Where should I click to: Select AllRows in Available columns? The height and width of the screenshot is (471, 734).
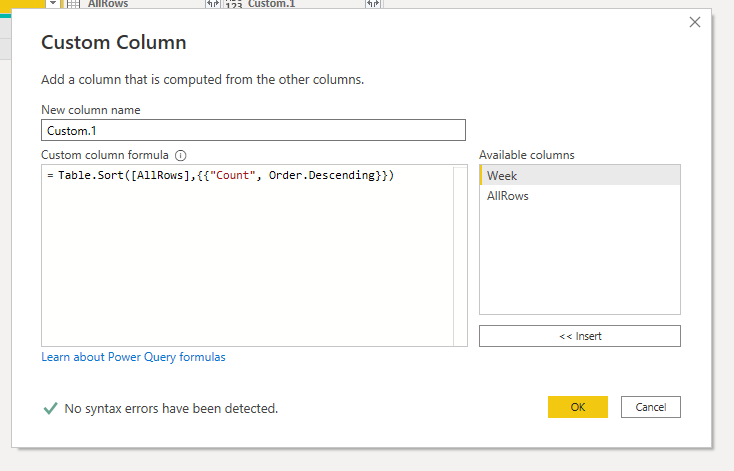[x=580, y=196]
